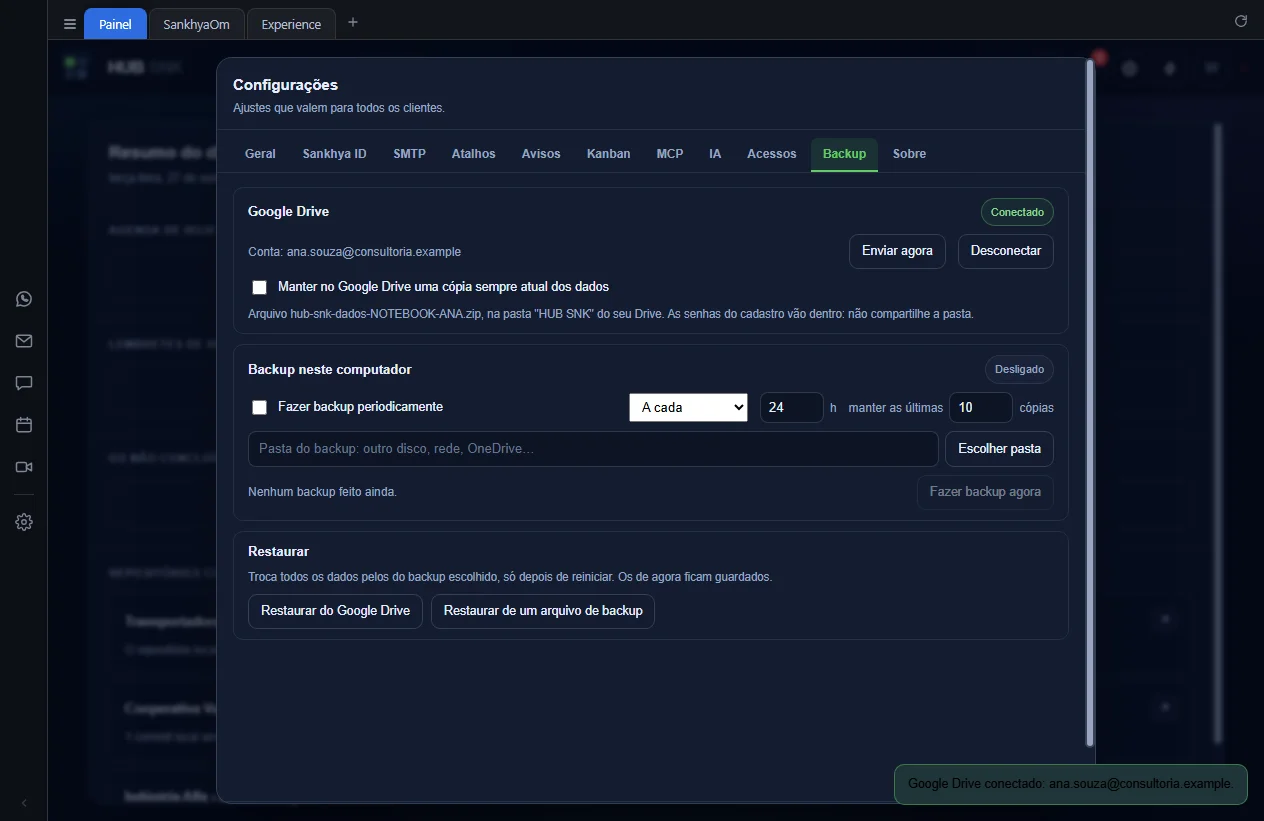Switch to the Geral settings tab
The image size is (1264, 821).
[260, 154]
